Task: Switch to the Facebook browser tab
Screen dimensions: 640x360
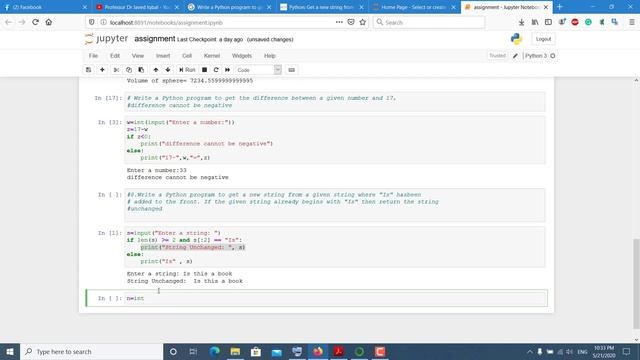Action: pos(45,7)
